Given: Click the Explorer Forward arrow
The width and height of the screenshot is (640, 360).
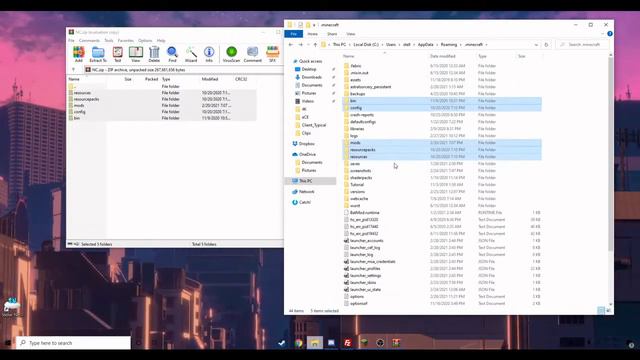Looking at the screenshot, I should (x=301, y=44).
